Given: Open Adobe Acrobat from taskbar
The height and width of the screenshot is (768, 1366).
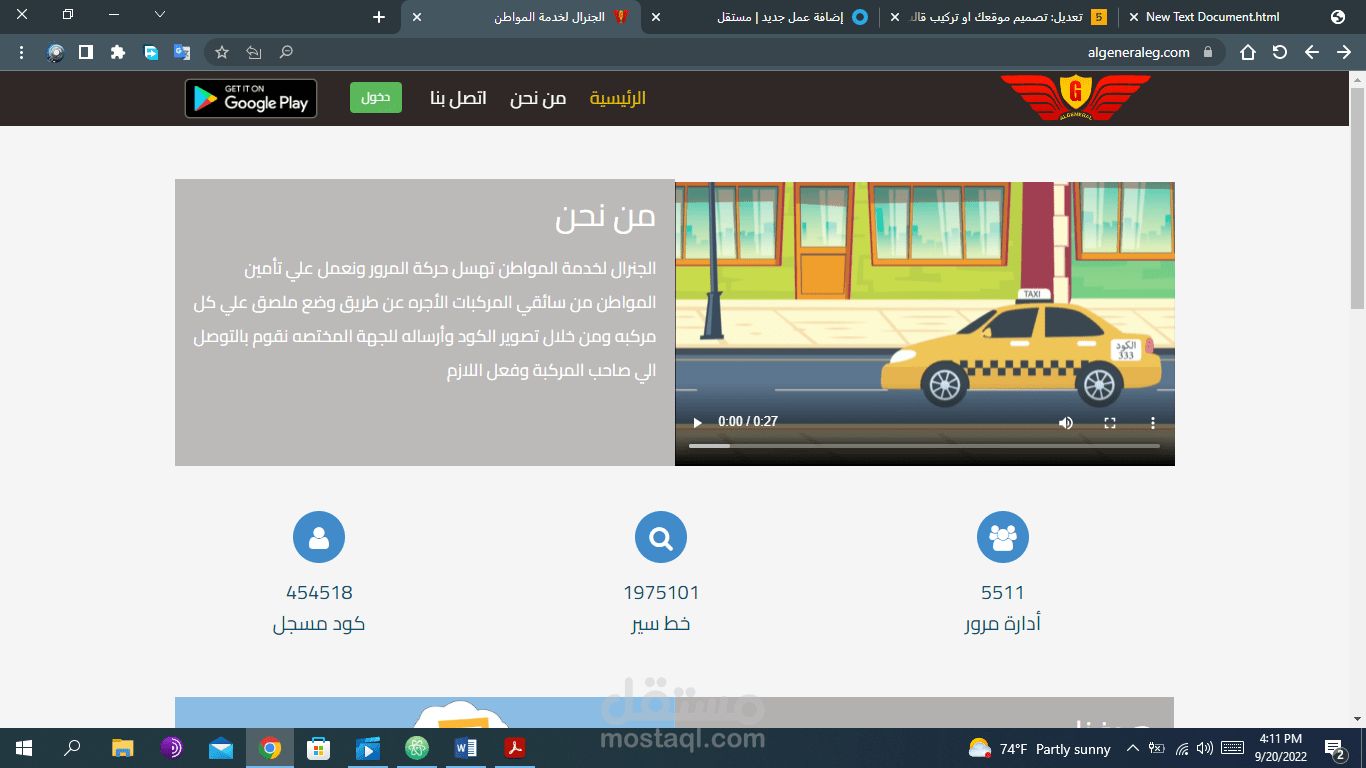Looking at the screenshot, I should coord(515,748).
